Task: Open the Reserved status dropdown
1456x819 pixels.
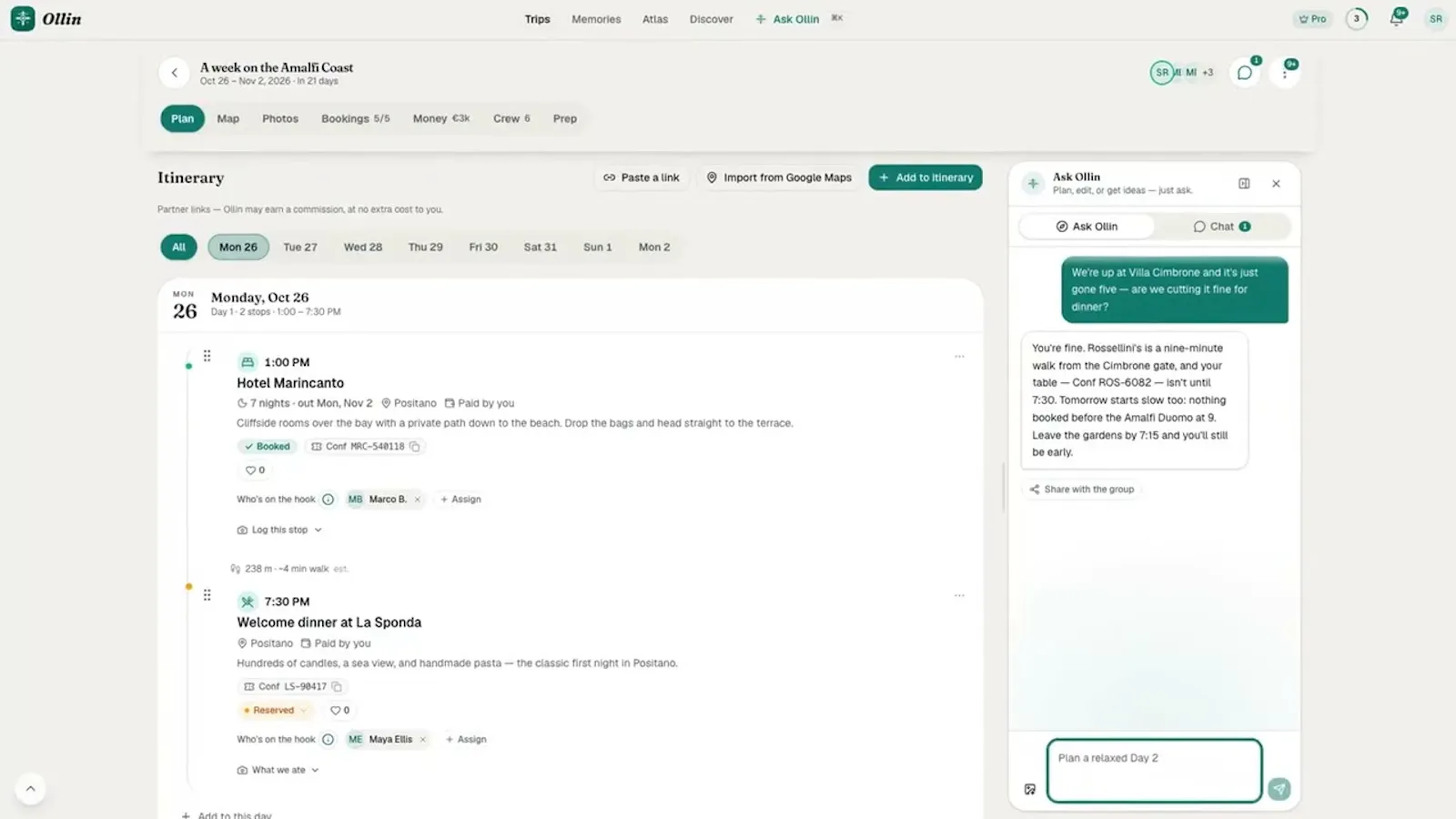Action: click(274, 711)
